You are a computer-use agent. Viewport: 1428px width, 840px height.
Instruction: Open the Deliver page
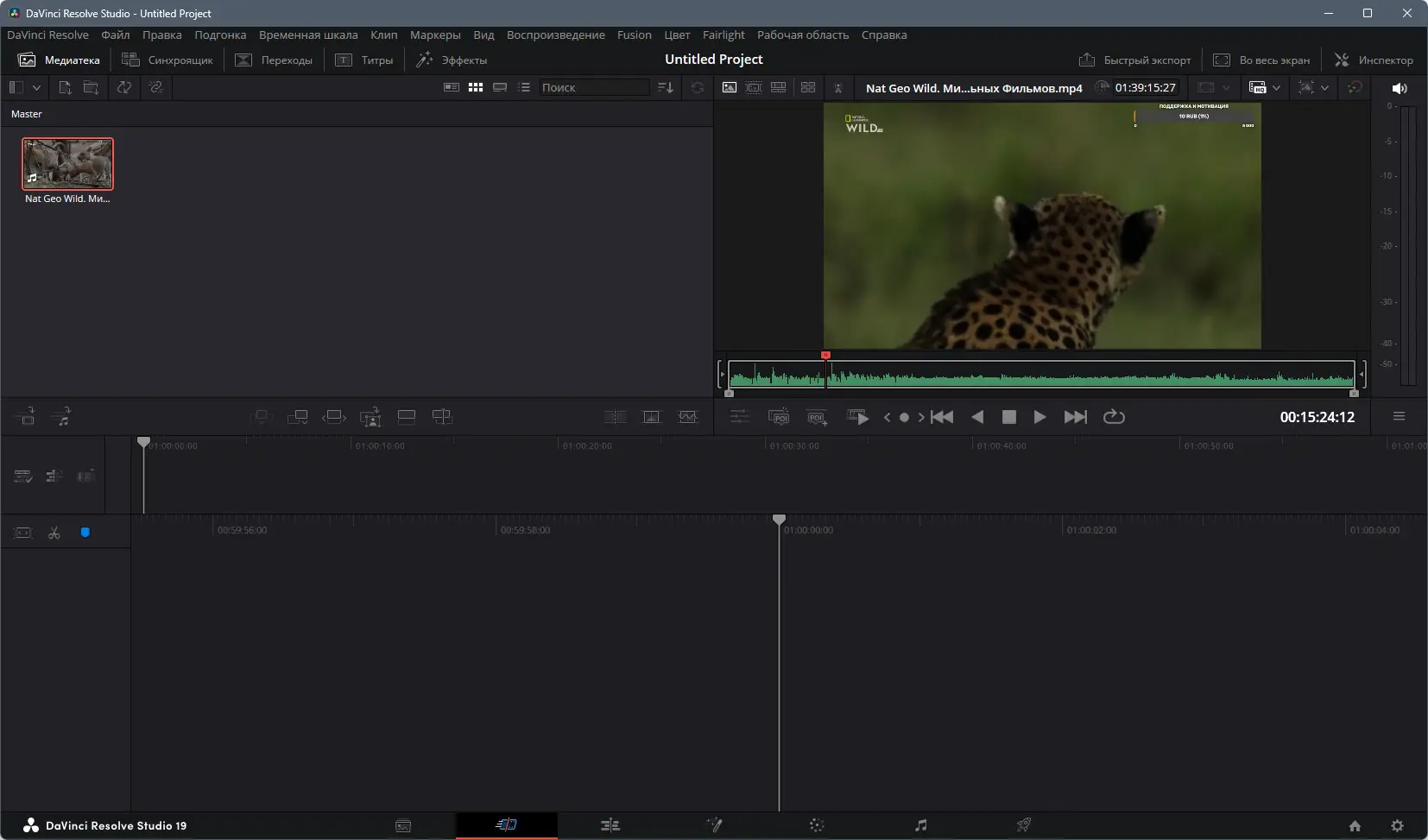pyautogui.click(x=1023, y=825)
